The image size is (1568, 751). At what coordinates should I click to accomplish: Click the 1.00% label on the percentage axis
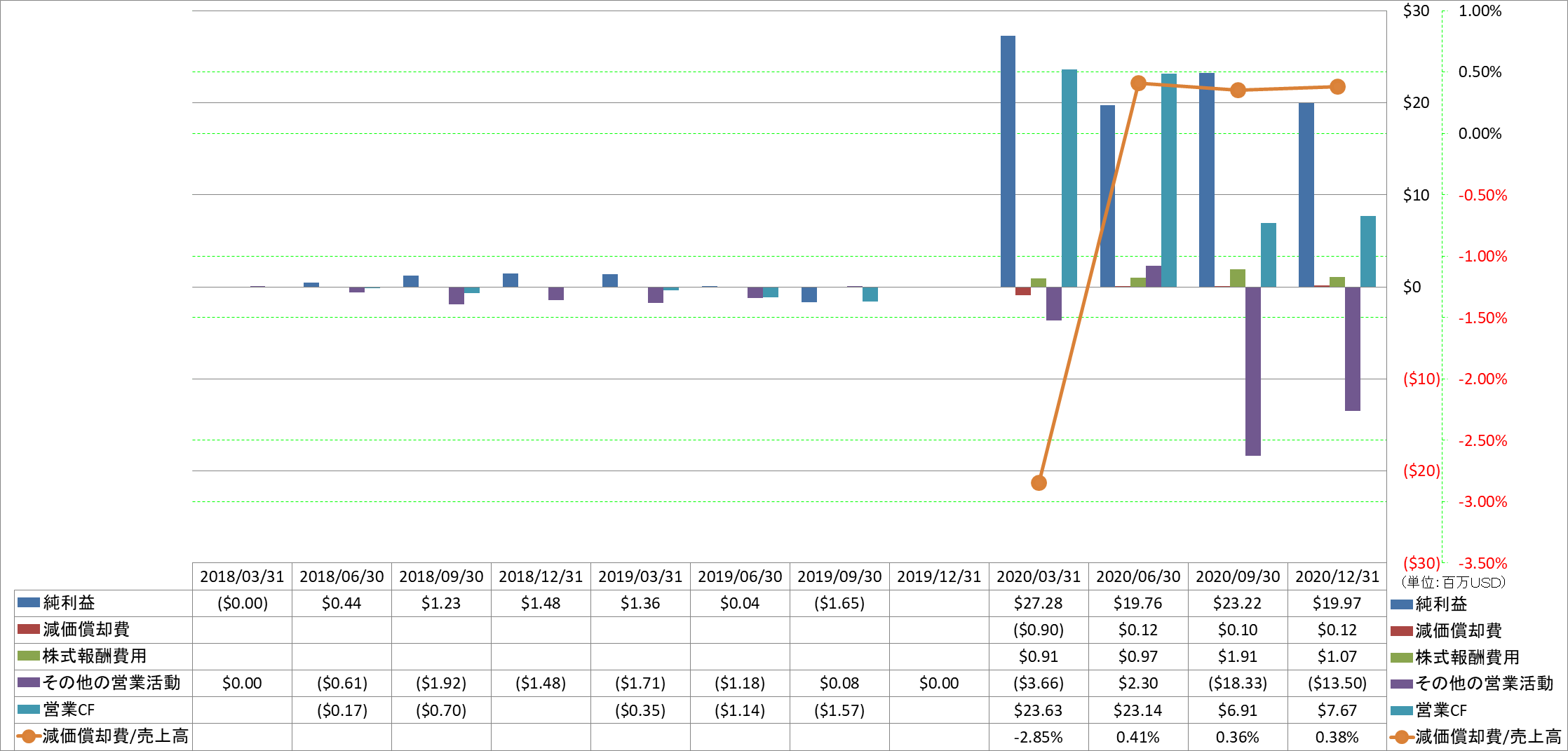coord(1480,11)
